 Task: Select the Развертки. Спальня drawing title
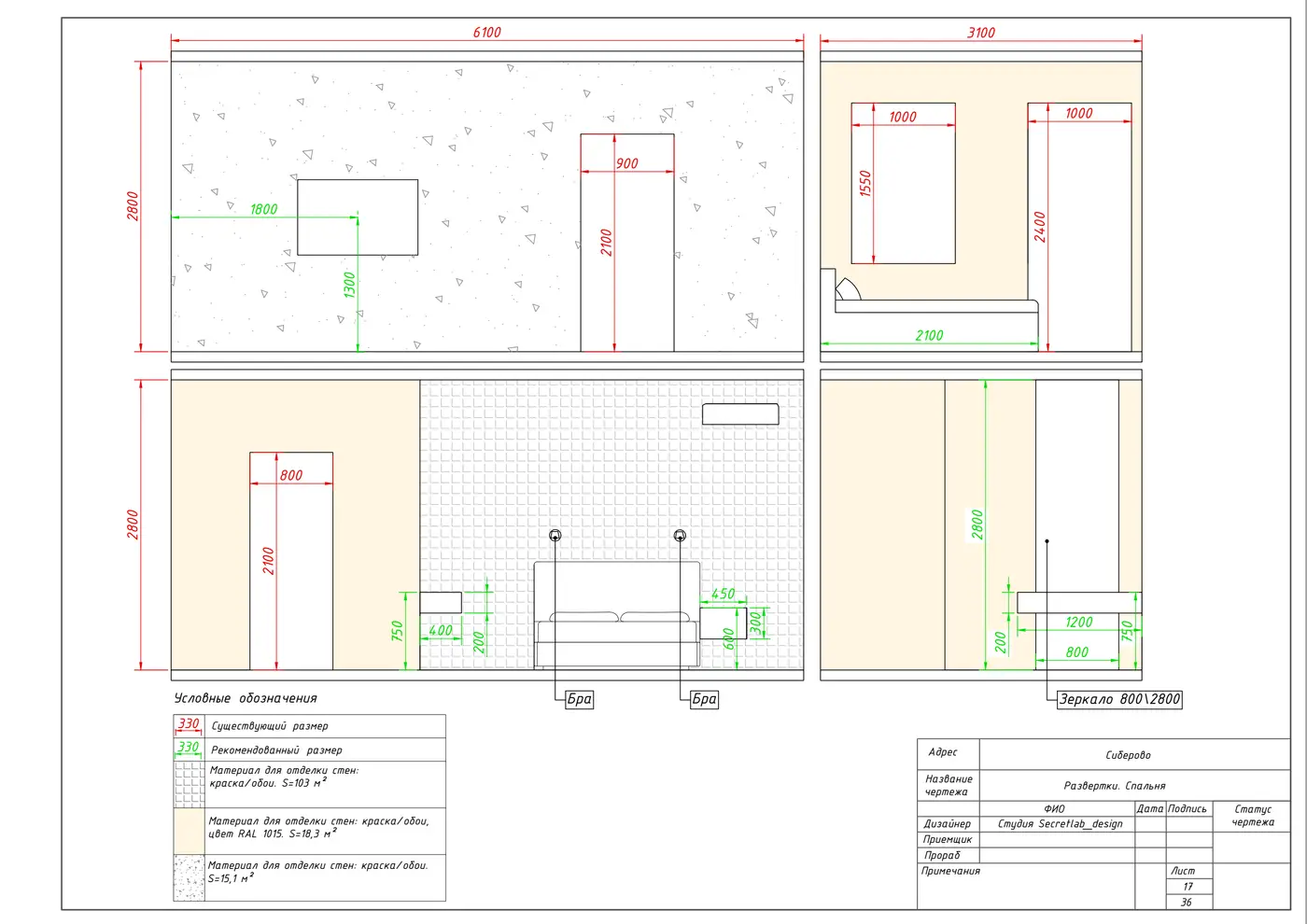(1115, 786)
